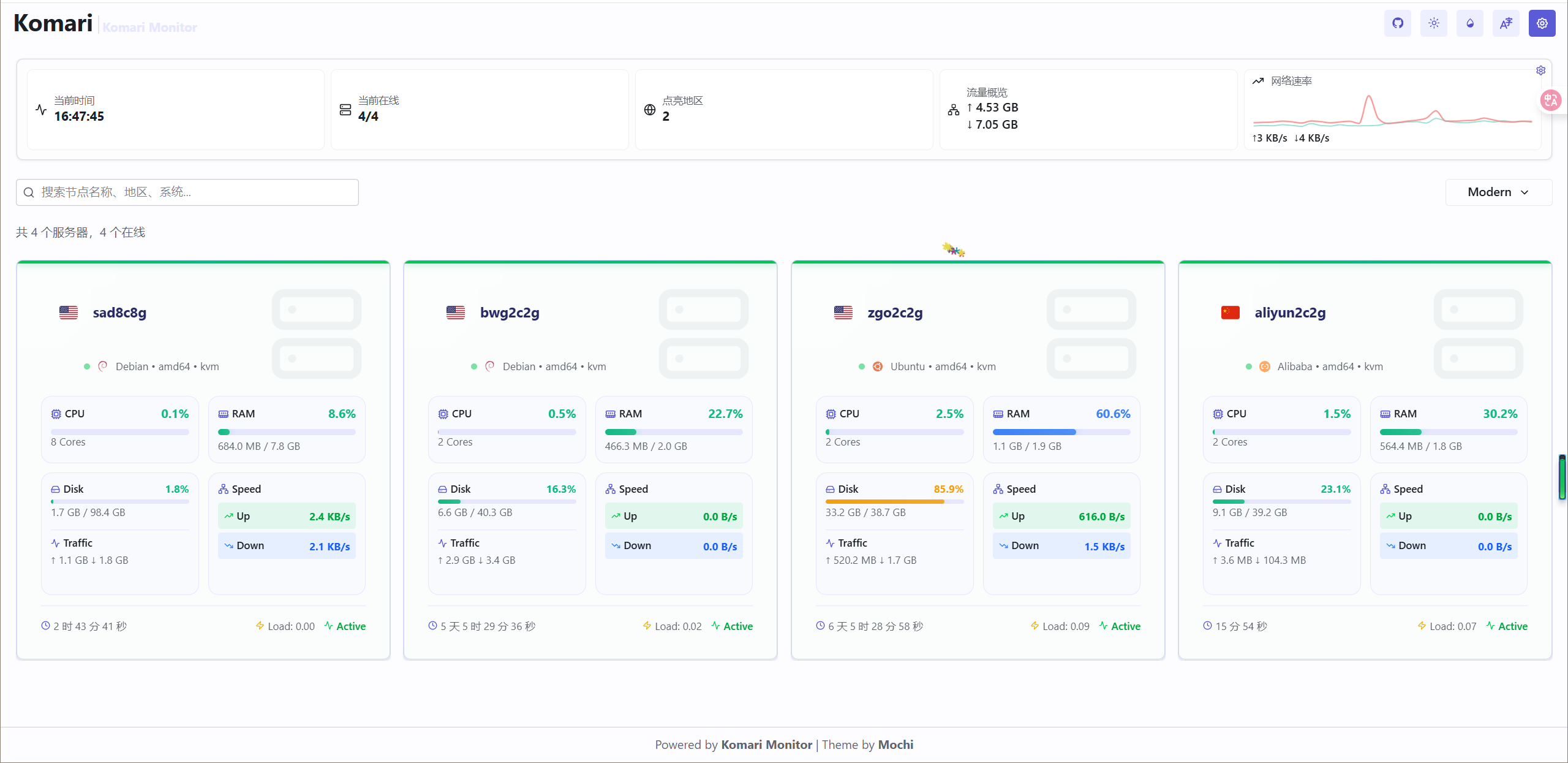The height and width of the screenshot is (763, 1568).
Task: Open the aliyun2c2g server card title
Action: [1289, 313]
